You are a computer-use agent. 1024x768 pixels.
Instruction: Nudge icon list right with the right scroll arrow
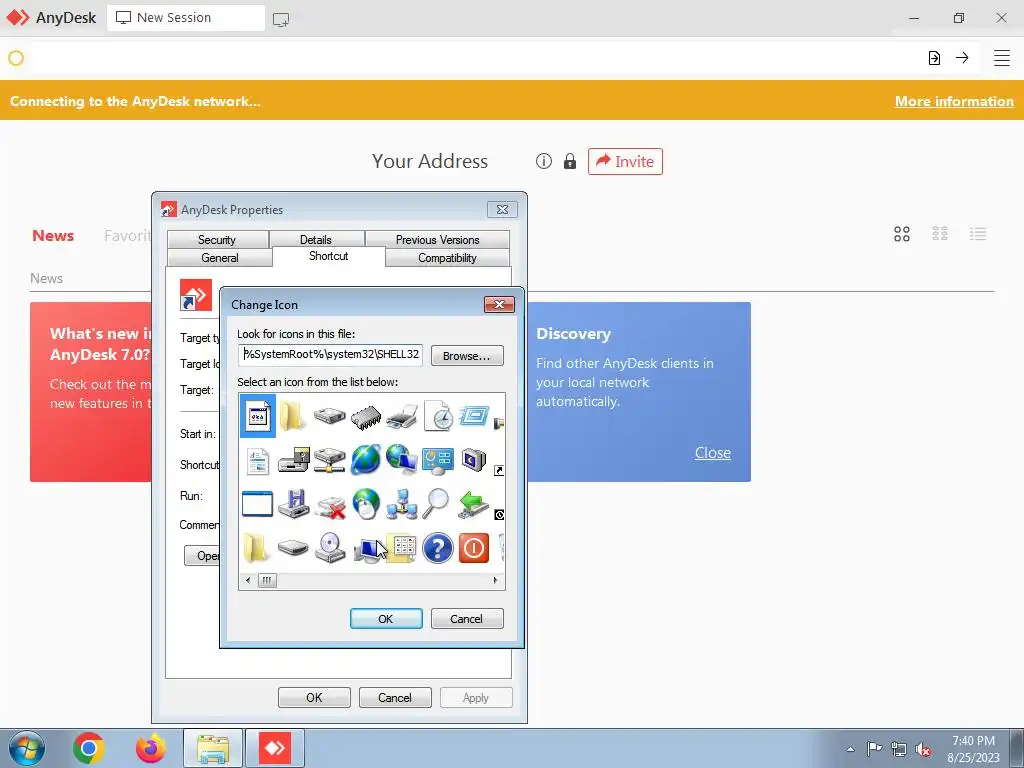pyautogui.click(x=495, y=580)
